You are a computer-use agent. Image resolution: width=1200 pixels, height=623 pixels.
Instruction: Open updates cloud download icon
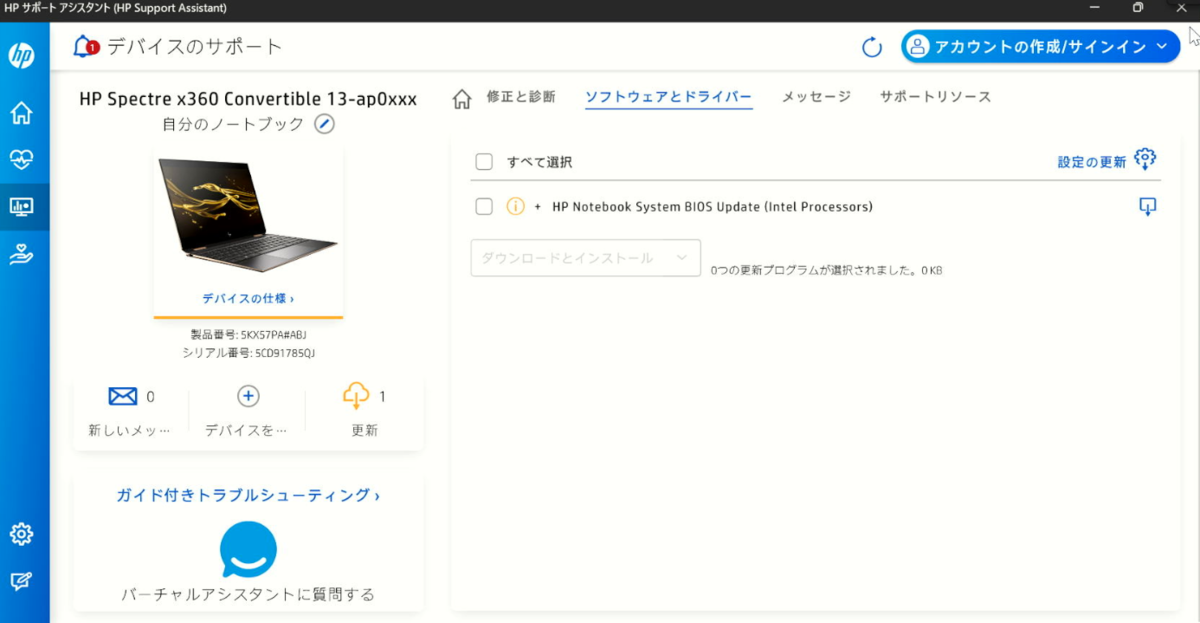355,396
